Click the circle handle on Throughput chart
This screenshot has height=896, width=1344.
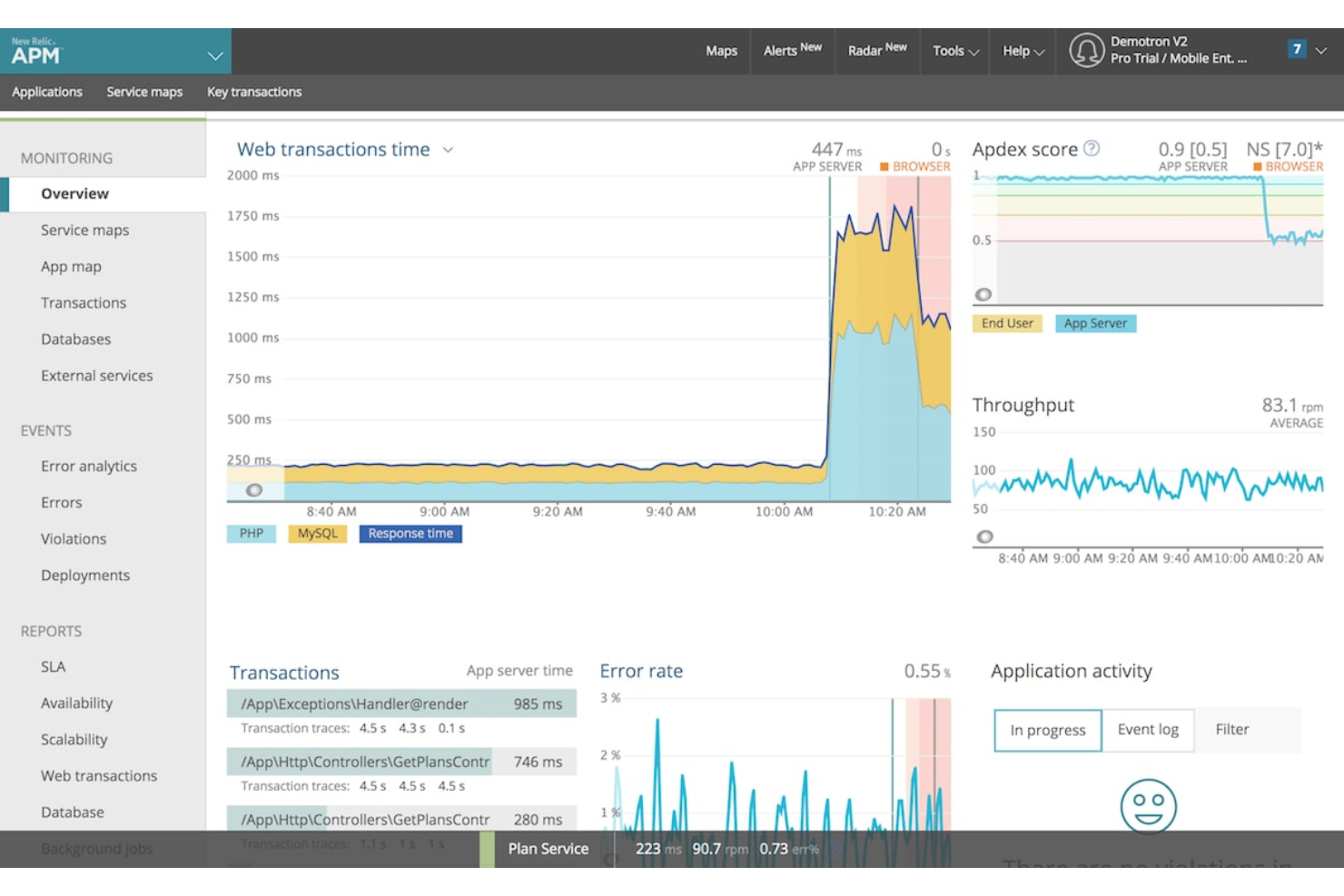point(985,537)
